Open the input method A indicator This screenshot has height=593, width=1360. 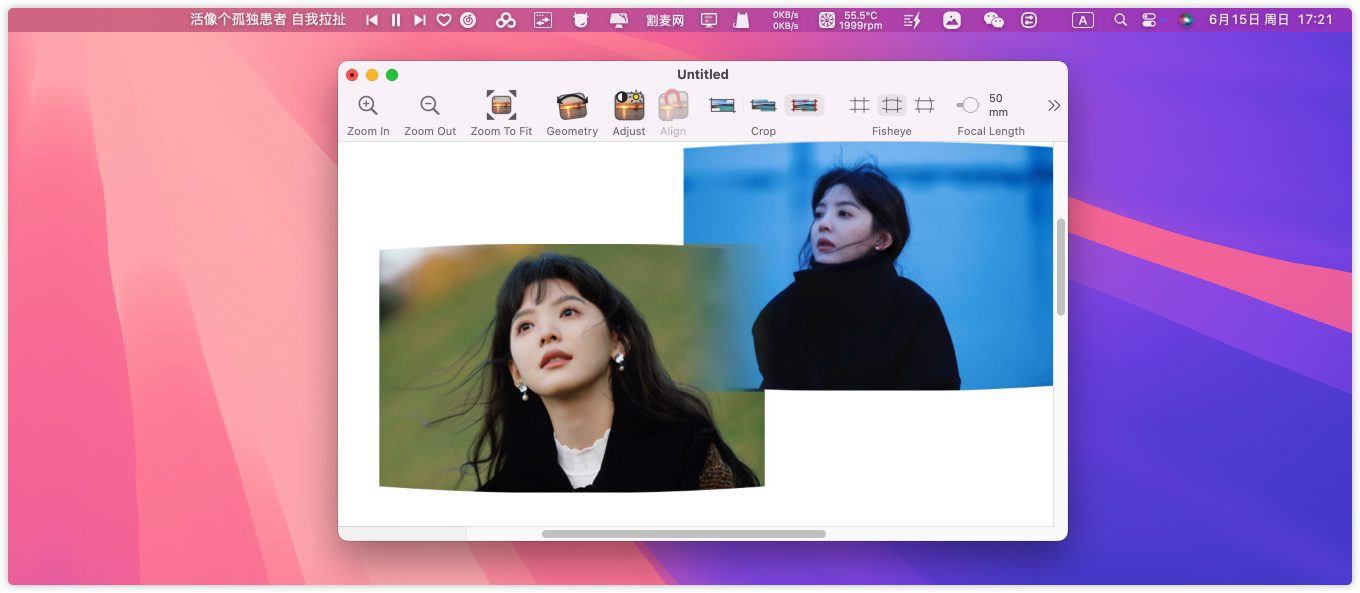1083,20
